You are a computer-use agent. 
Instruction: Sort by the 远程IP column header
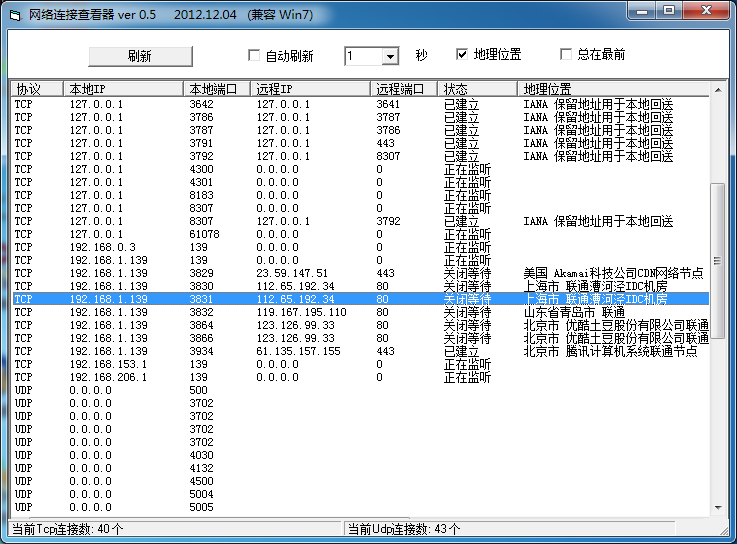[x=310, y=89]
